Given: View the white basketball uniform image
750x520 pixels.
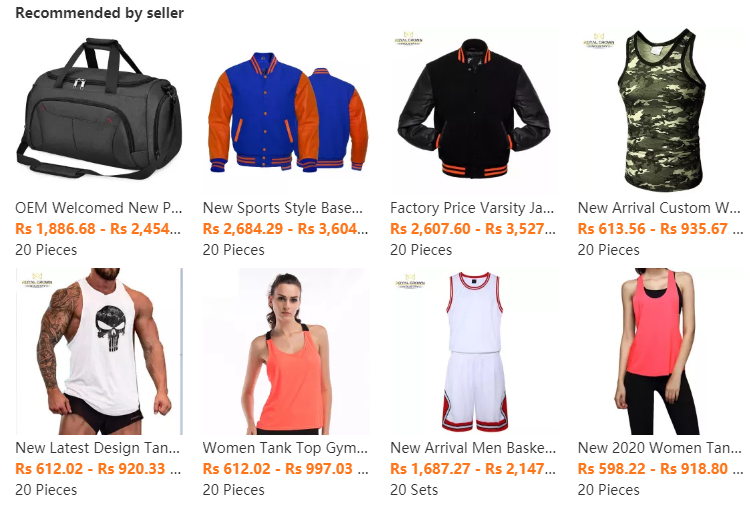Looking at the screenshot, I should coord(474,352).
